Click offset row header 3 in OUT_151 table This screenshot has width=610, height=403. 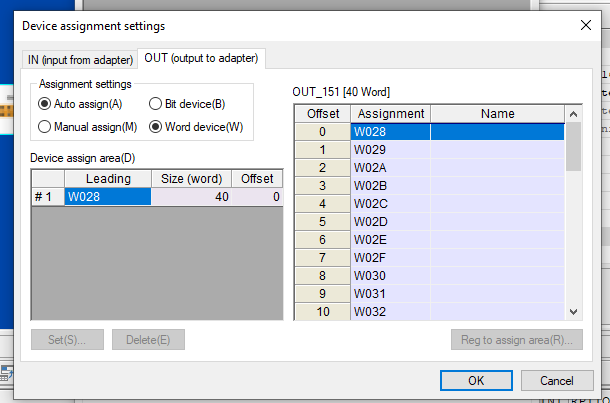323,186
